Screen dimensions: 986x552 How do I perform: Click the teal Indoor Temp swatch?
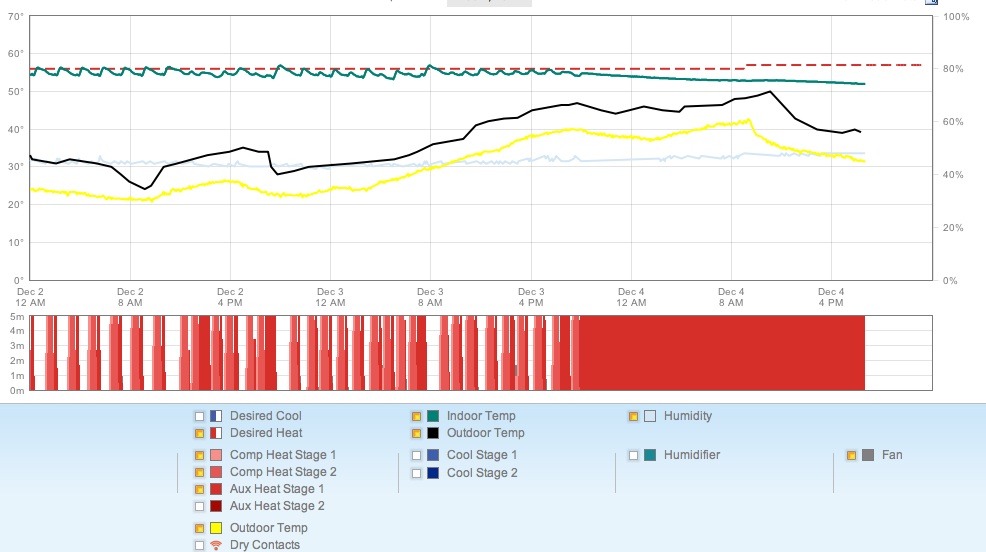(433, 416)
